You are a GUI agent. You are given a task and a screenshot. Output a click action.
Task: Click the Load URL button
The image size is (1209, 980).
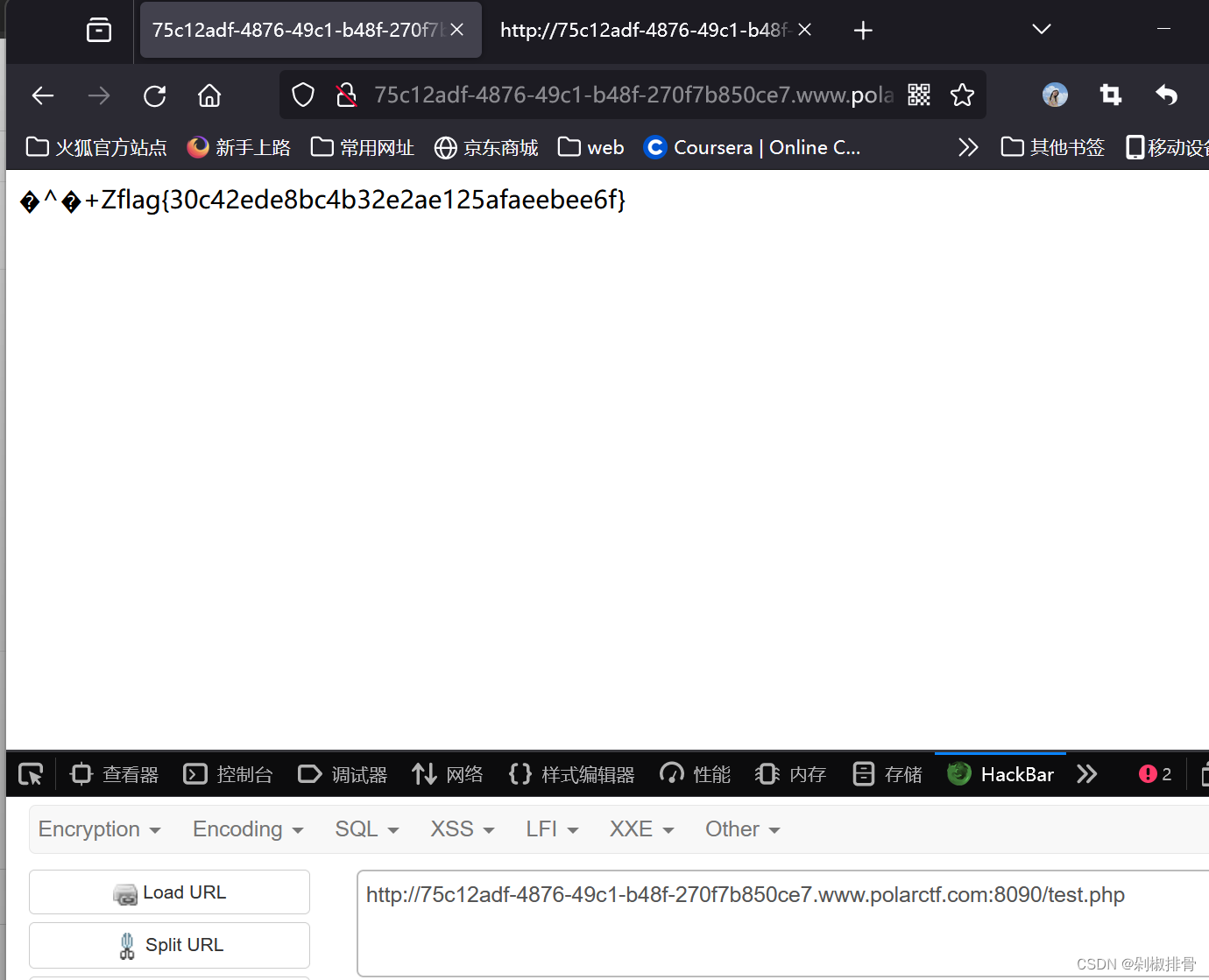[x=169, y=892]
